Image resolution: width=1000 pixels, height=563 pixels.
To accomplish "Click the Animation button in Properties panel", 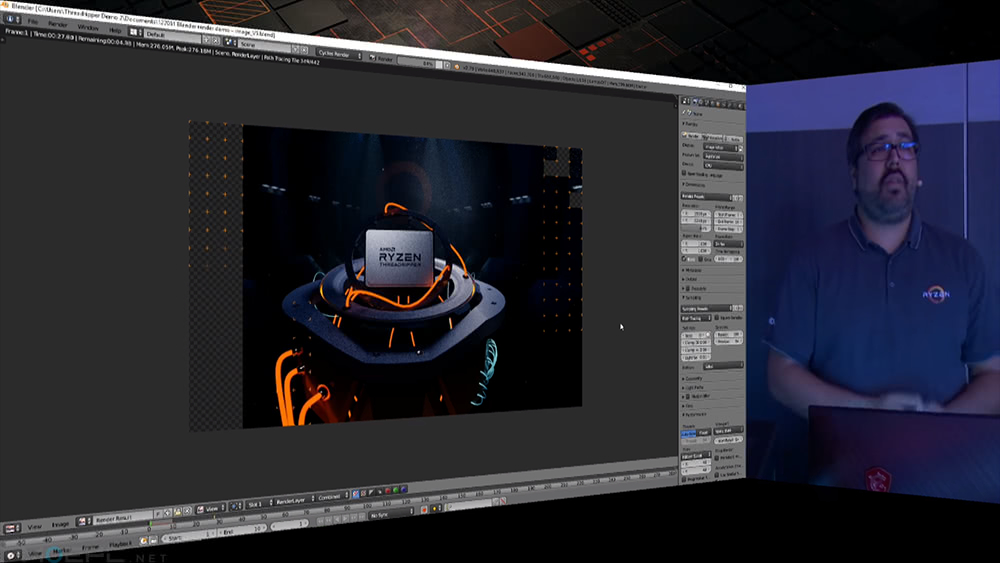I will [712, 137].
